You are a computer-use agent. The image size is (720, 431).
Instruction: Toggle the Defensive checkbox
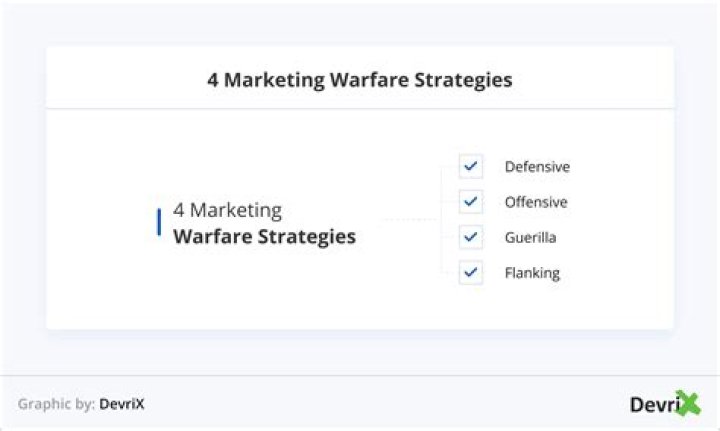(x=471, y=166)
